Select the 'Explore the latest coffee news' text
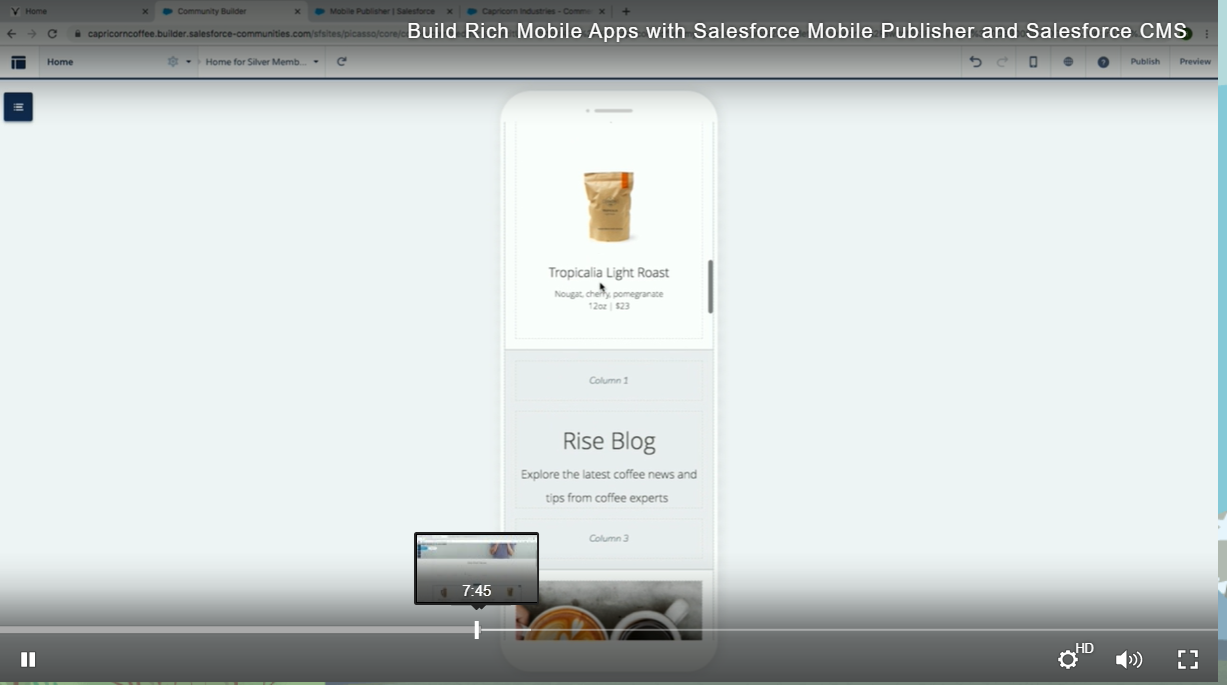This screenshot has width=1227, height=685. pos(609,486)
